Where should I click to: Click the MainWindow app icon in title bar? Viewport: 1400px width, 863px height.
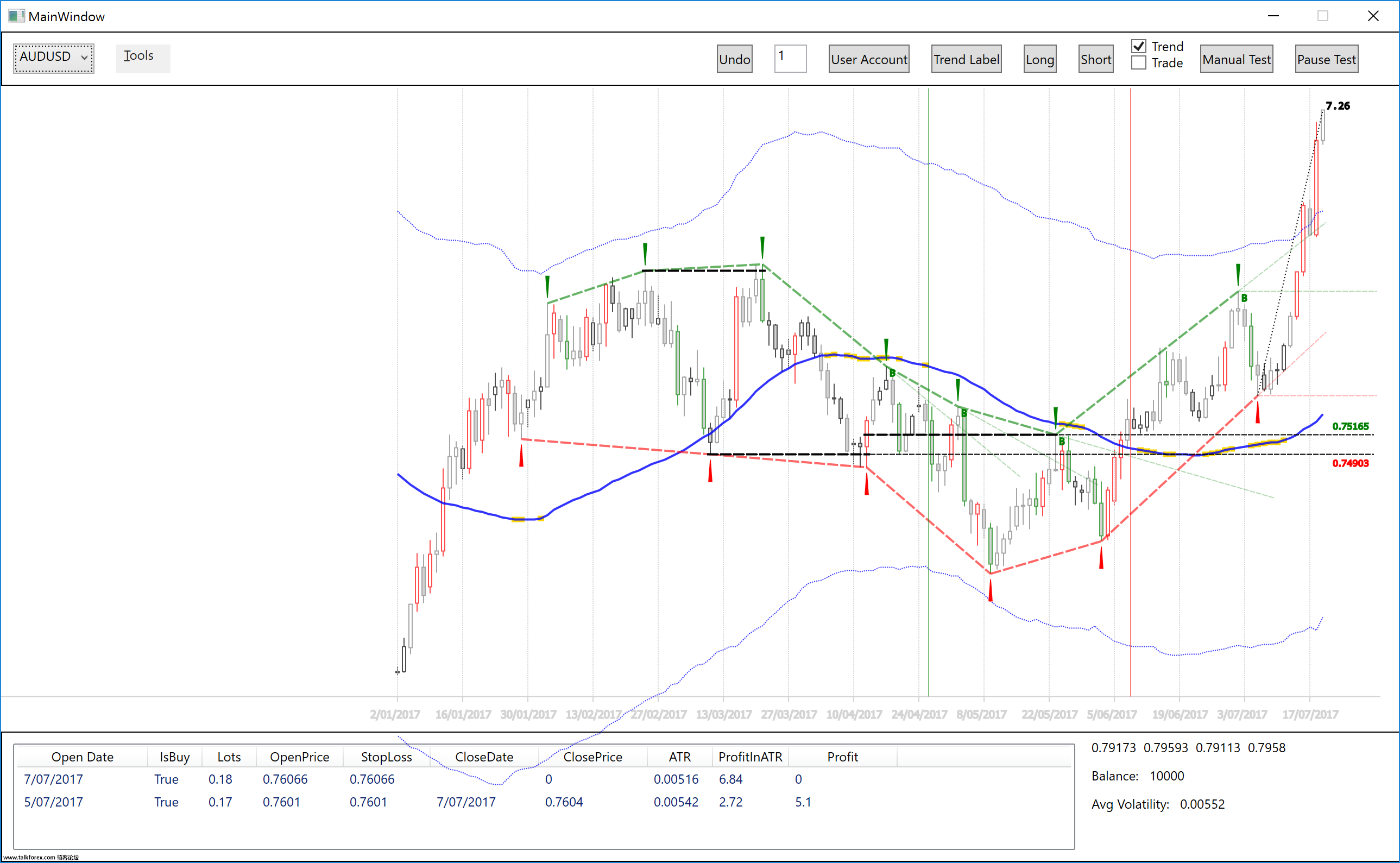[16, 16]
